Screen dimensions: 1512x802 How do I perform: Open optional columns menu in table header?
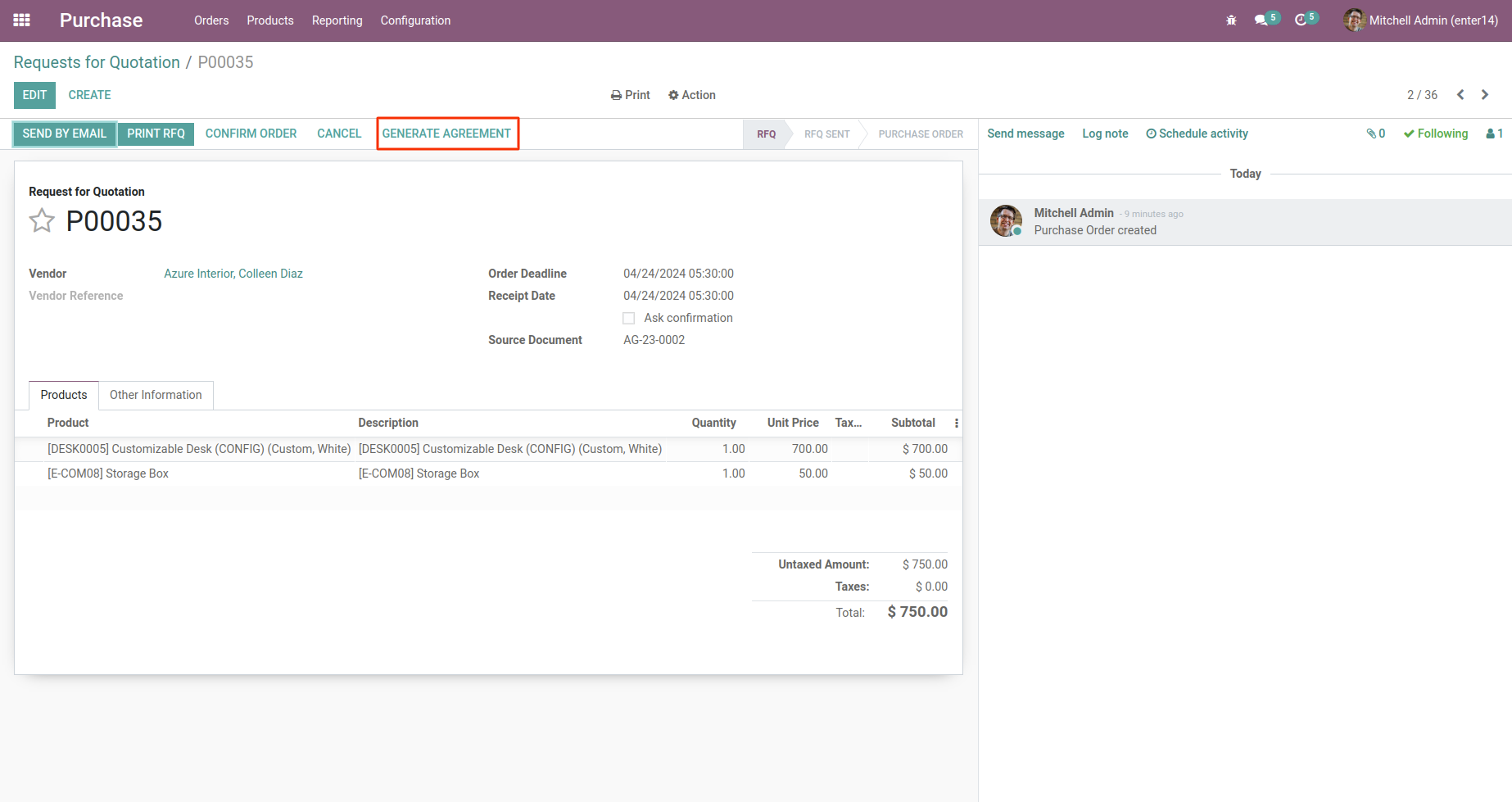tap(956, 424)
